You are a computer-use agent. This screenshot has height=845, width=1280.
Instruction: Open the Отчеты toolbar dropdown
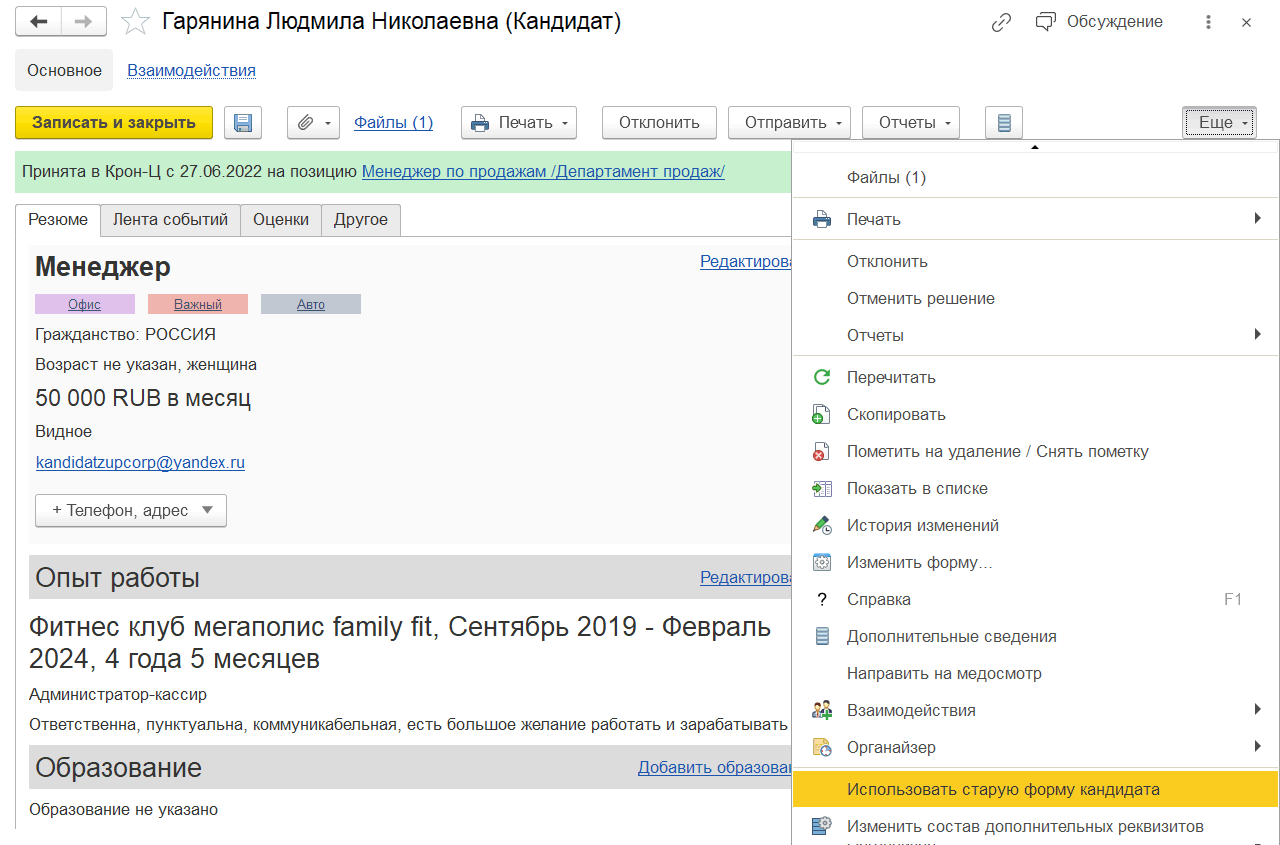pyautogui.click(x=910, y=123)
